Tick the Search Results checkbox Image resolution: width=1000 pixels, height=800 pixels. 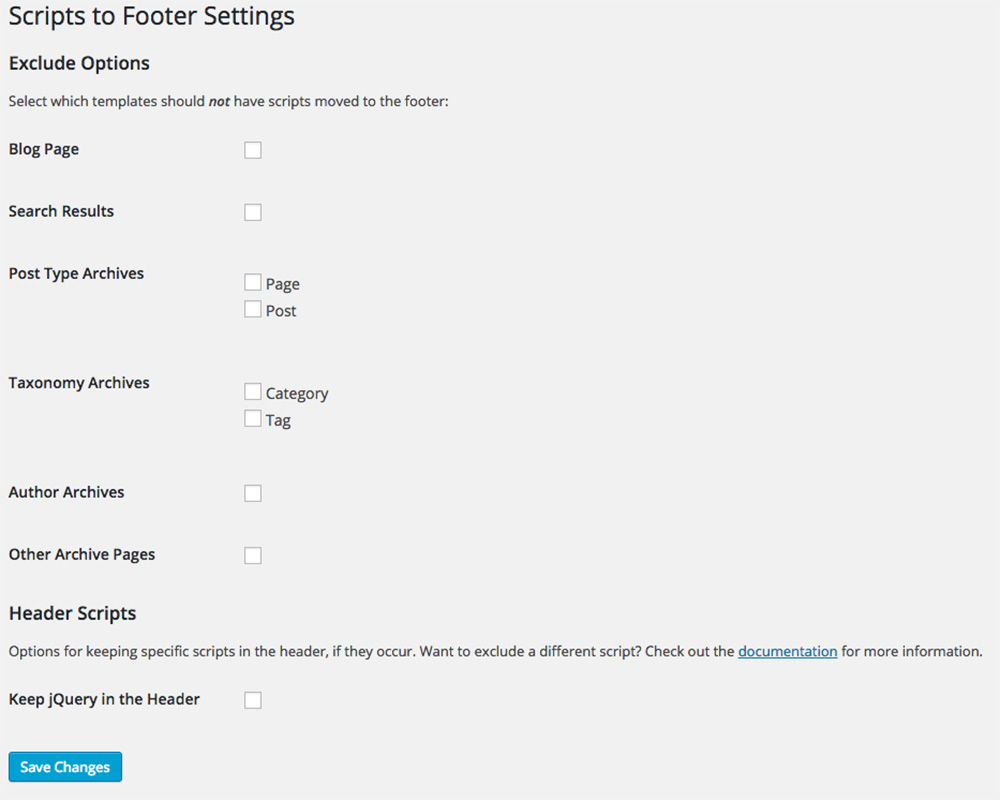(x=253, y=212)
